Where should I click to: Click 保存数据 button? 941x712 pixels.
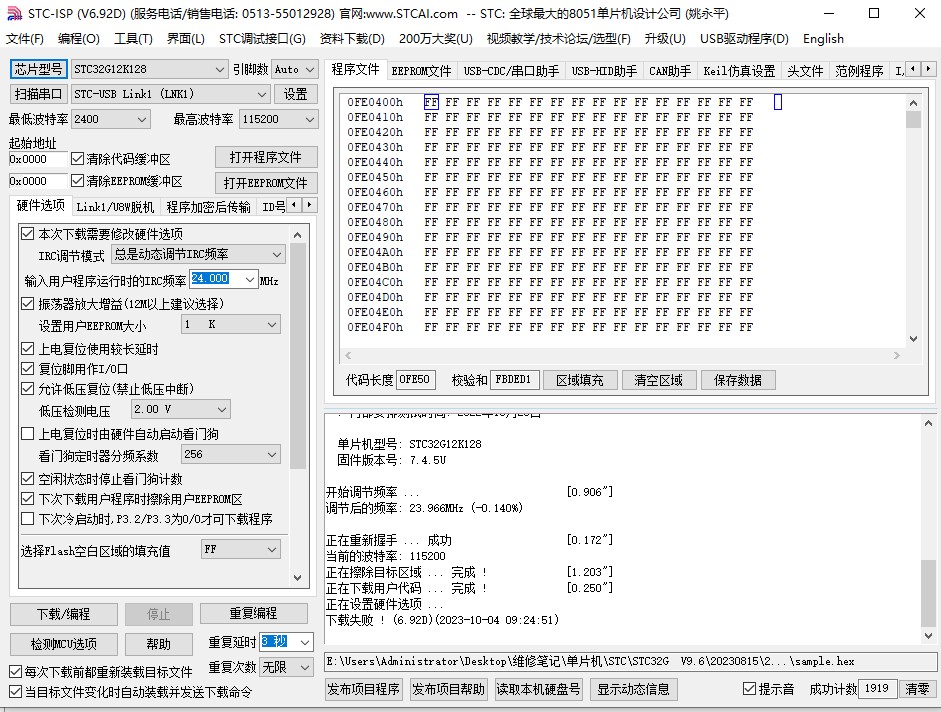738,380
